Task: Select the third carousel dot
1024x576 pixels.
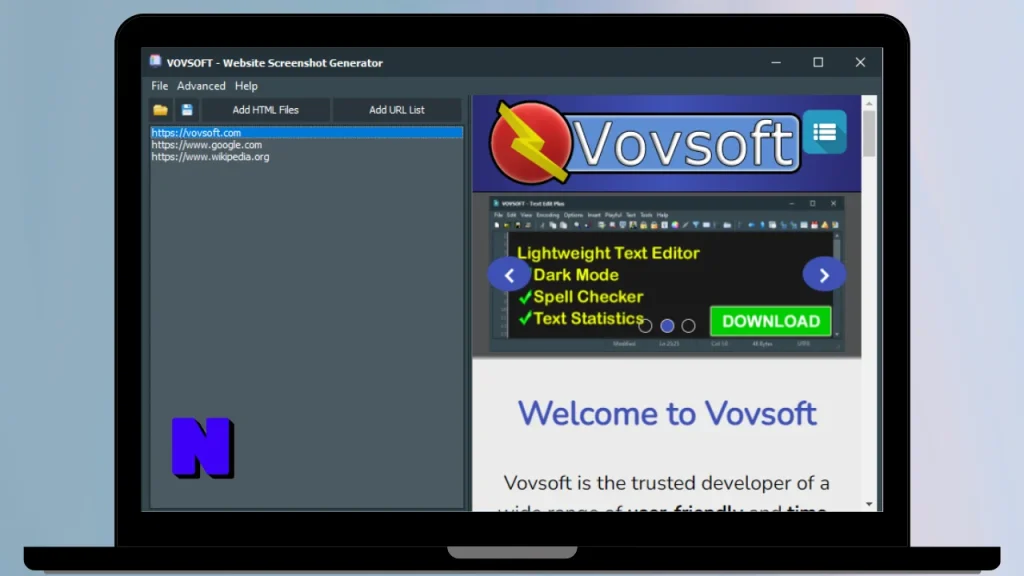Action: [x=688, y=325]
